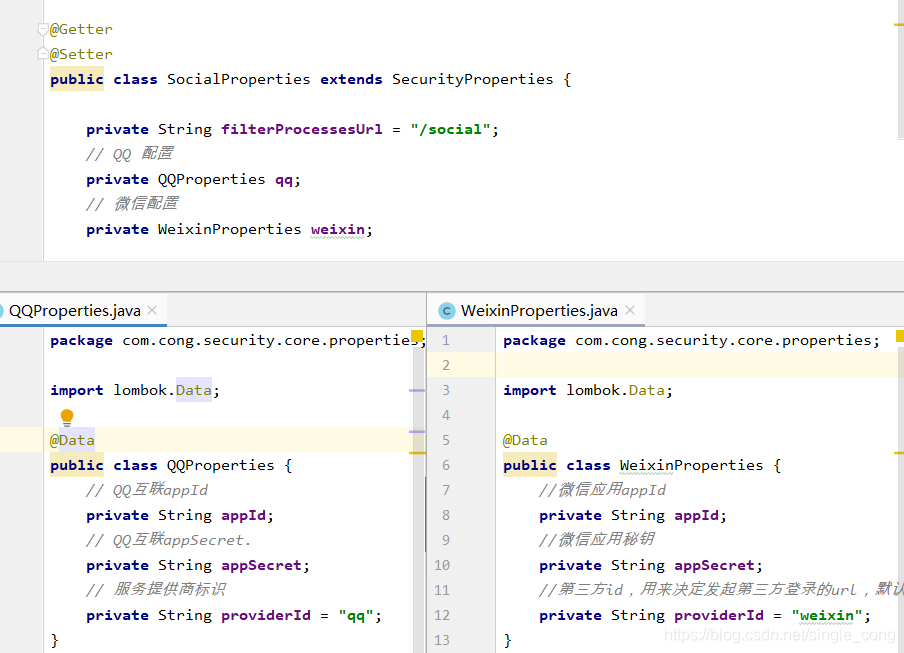
Task: Click the // QQ 配置 comment
Action: point(130,154)
